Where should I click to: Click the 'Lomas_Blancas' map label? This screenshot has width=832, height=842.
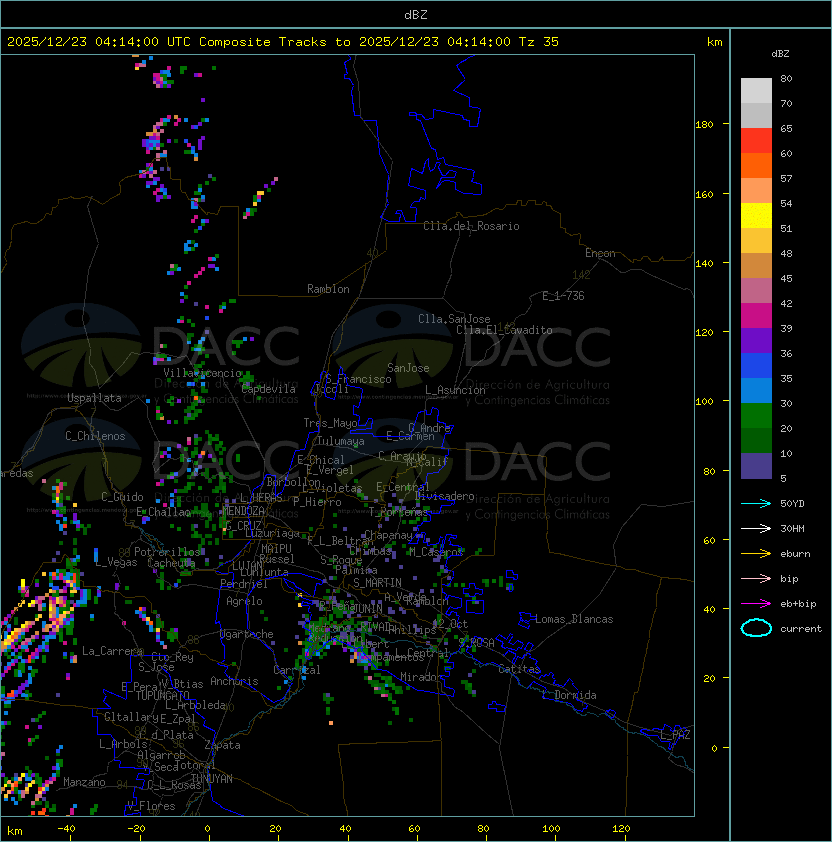574,619
